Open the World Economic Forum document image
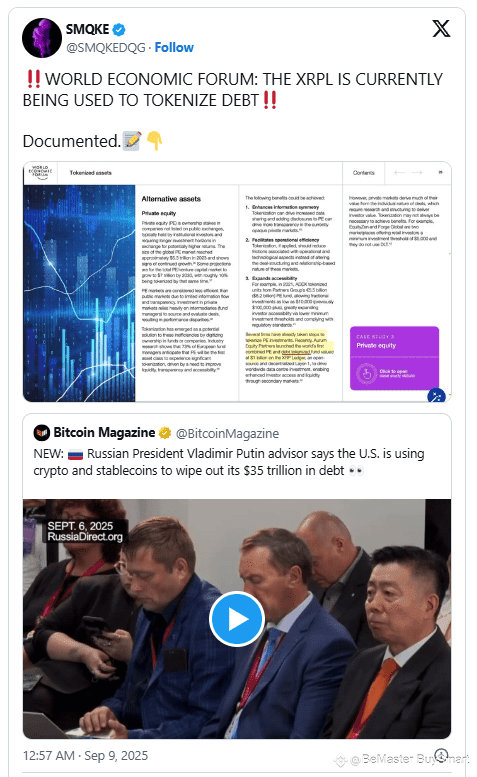Viewport: 477px width, 777px height. click(237, 281)
